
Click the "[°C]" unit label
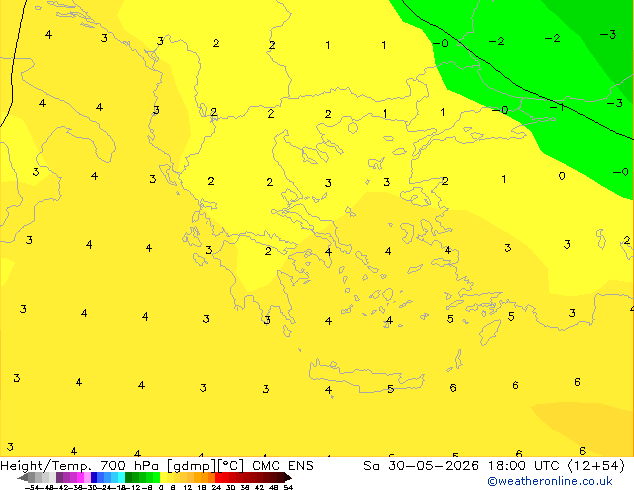pyautogui.click(x=231, y=466)
